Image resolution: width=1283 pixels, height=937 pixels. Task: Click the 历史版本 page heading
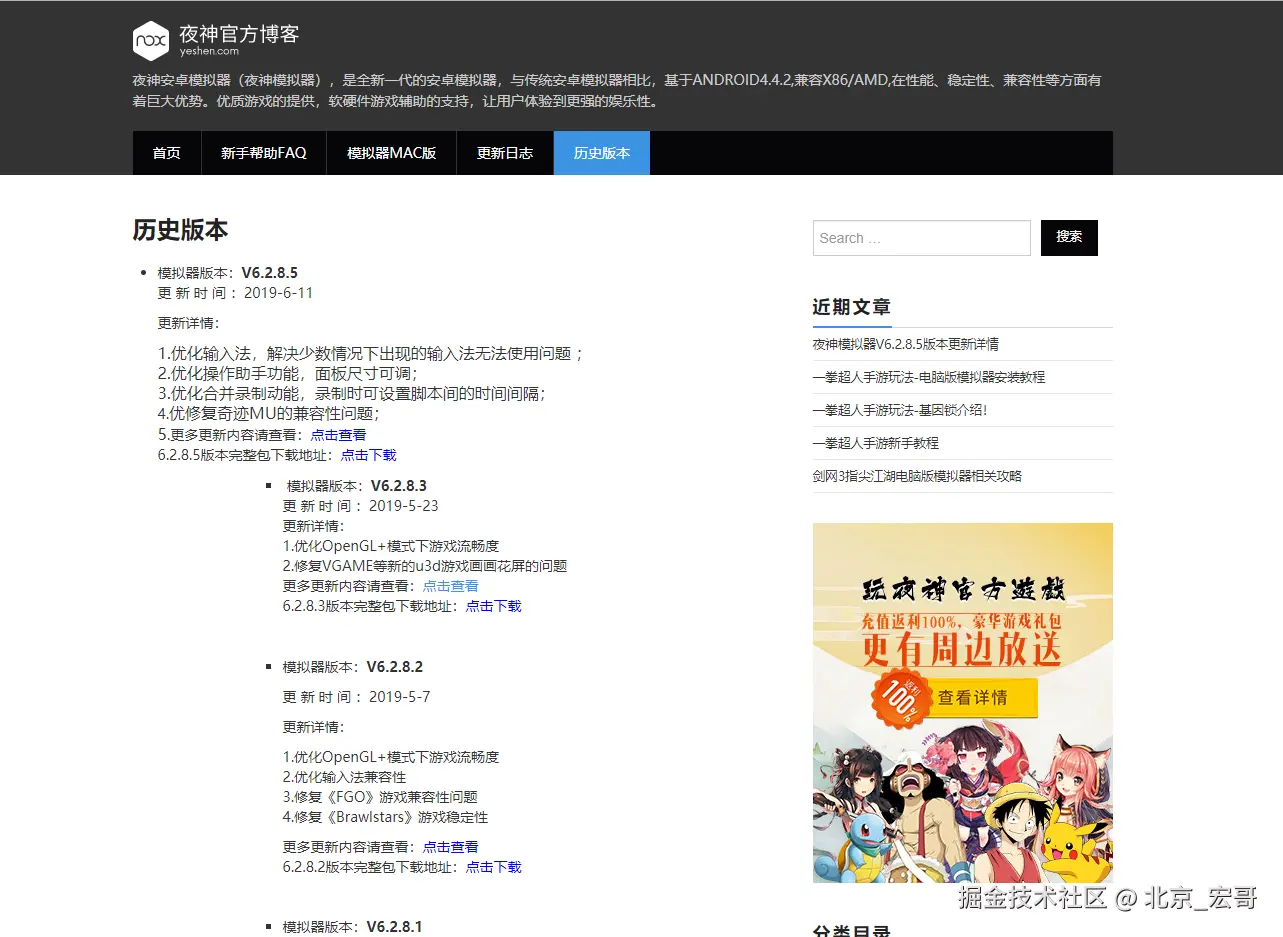tap(180, 230)
